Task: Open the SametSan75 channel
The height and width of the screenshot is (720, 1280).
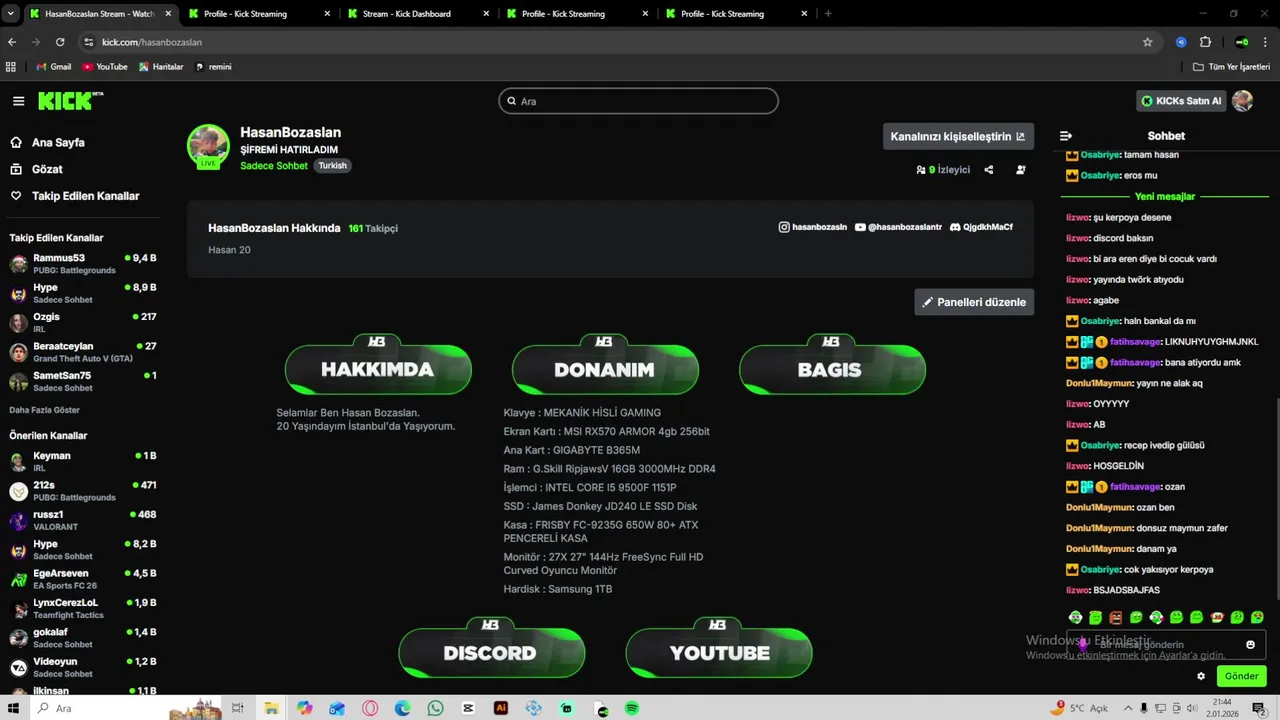Action: click(83, 382)
